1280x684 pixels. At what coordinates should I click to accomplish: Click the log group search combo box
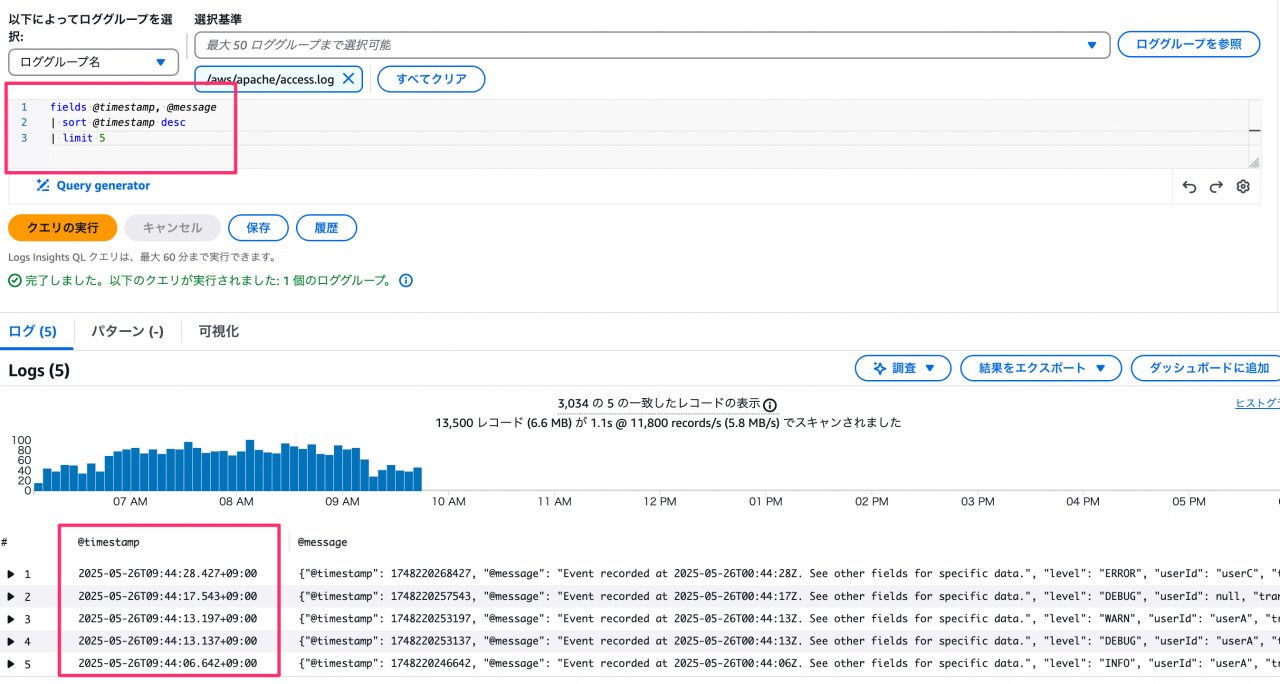coord(652,45)
